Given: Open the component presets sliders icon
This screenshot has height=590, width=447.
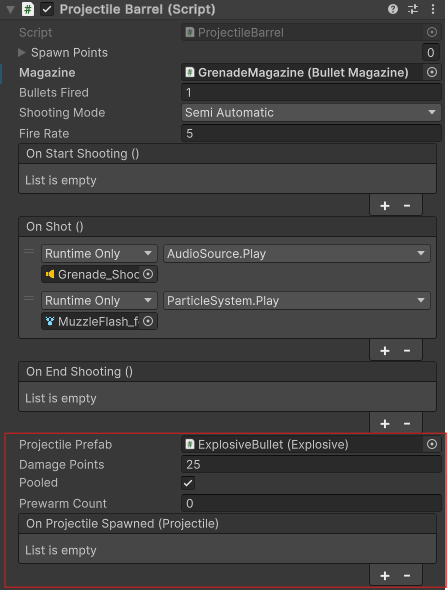Looking at the screenshot, I should pos(413,9).
